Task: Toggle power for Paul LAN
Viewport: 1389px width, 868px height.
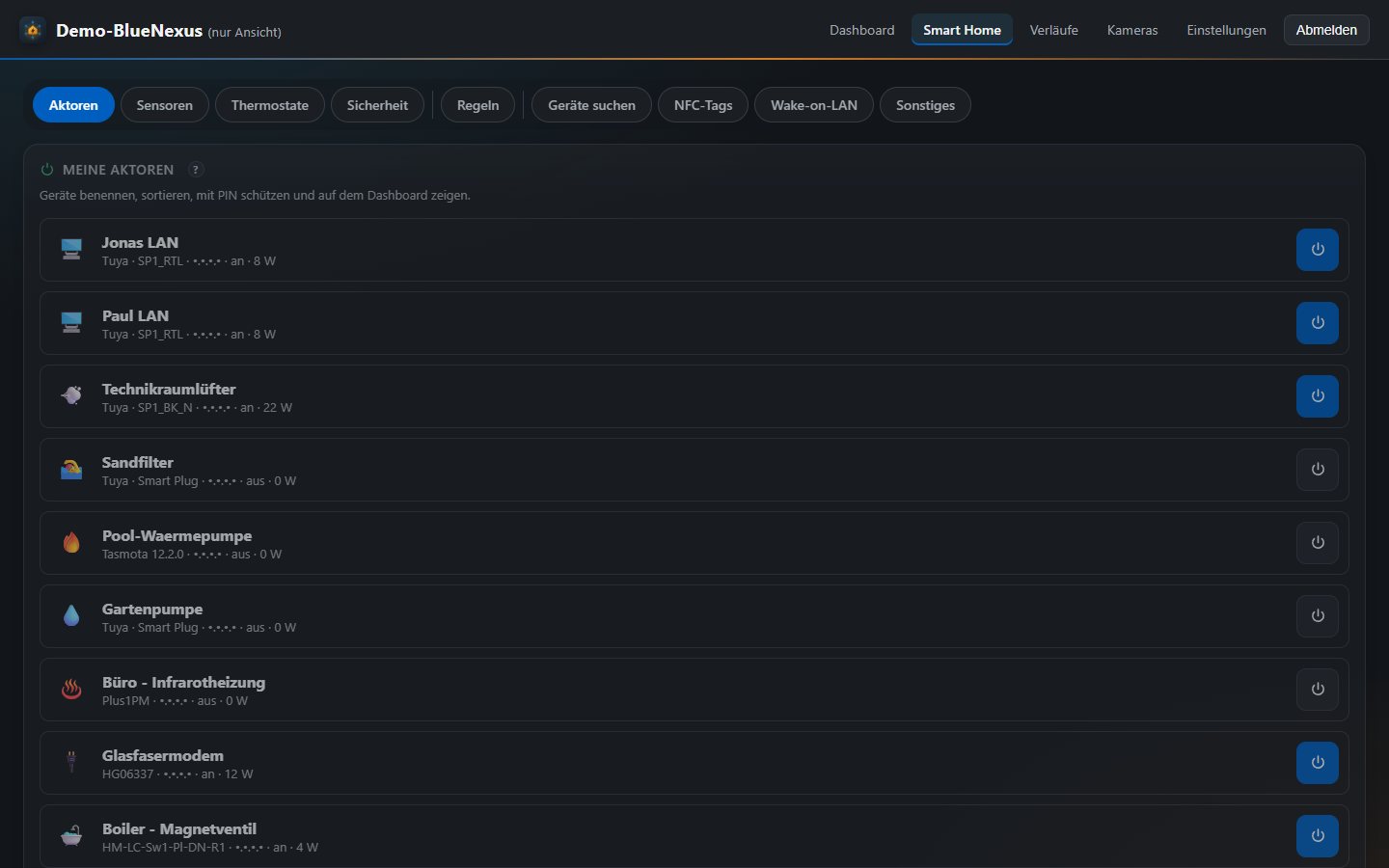Action: coord(1318,323)
